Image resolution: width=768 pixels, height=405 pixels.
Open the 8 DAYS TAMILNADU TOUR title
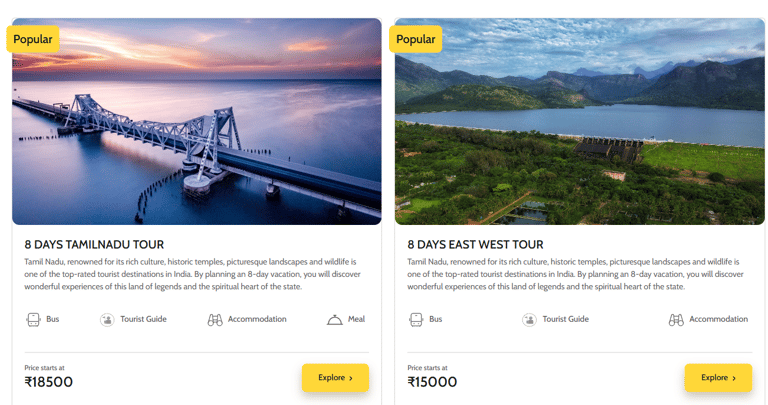[x=94, y=245]
